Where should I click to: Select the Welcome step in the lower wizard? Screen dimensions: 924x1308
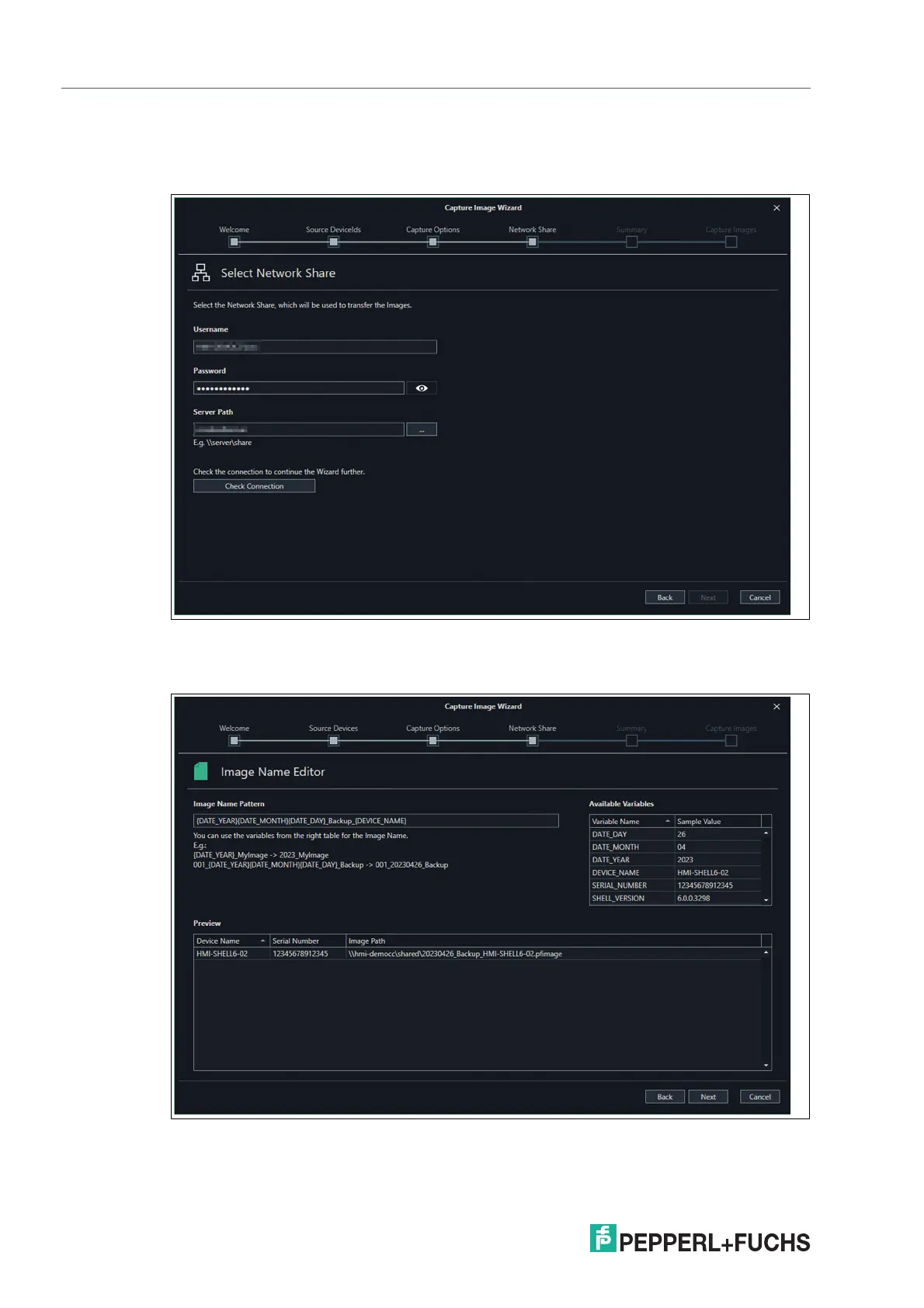[x=234, y=740]
